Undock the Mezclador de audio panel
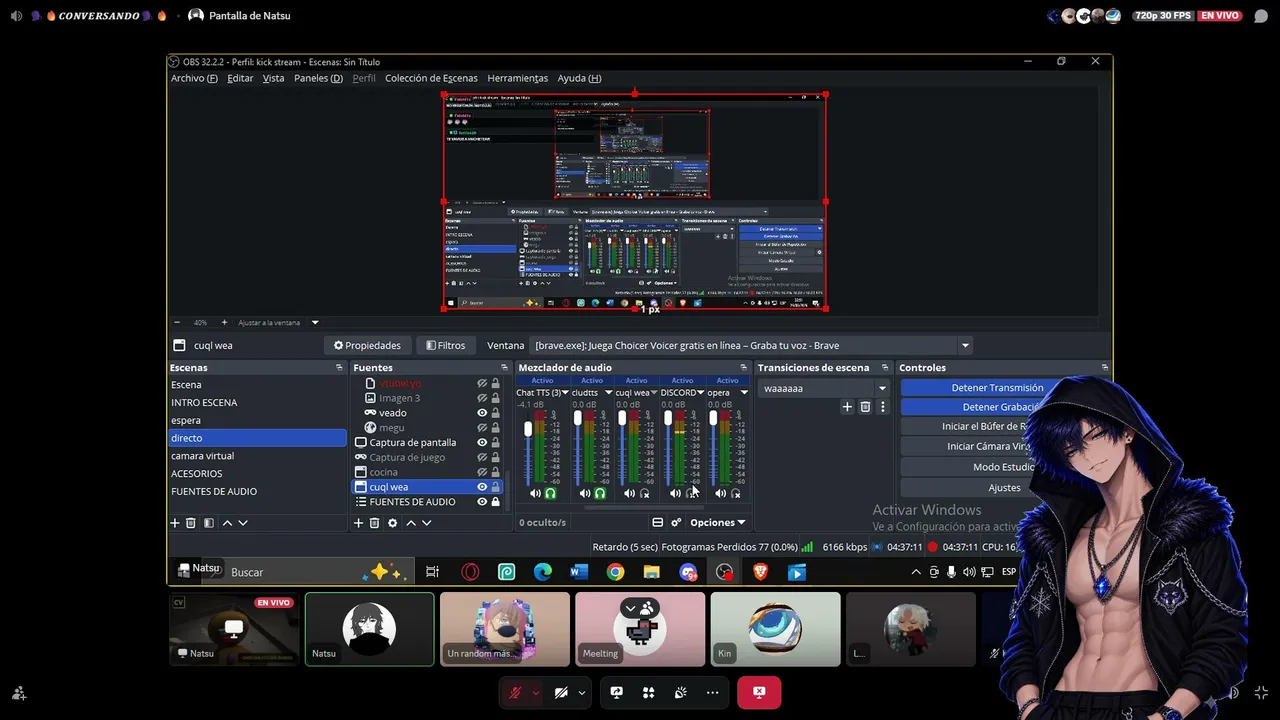This screenshot has height=720, width=1280. coord(743,368)
